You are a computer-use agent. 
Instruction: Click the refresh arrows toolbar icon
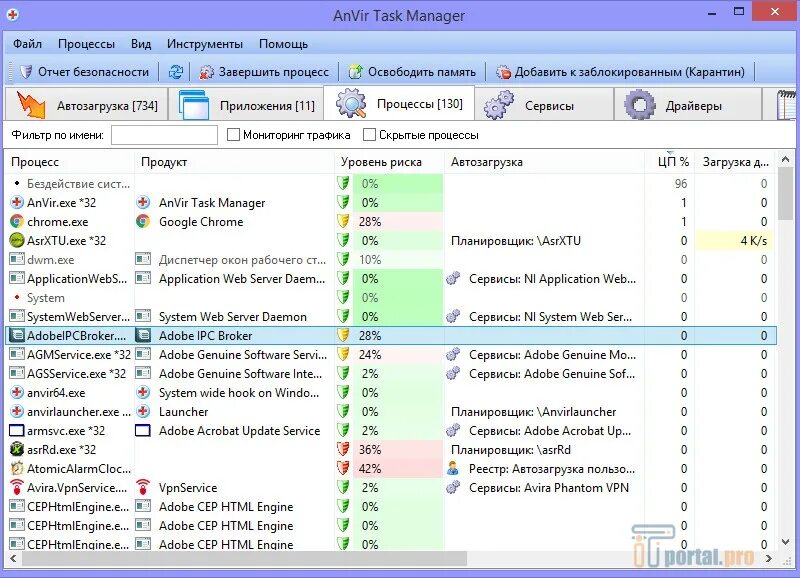(x=176, y=72)
